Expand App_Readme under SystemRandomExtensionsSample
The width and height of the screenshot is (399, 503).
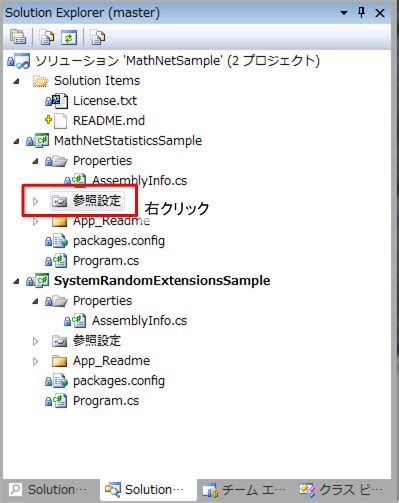pos(35,361)
